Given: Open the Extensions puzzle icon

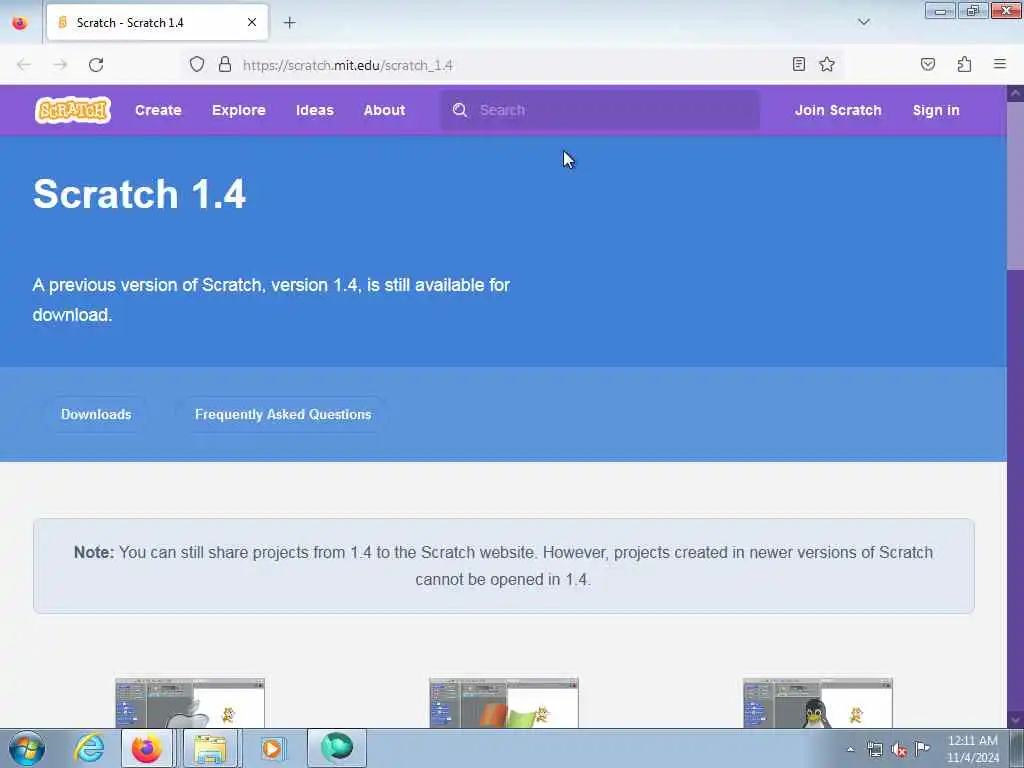Looking at the screenshot, I should pyautogui.click(x=965, y=64).
